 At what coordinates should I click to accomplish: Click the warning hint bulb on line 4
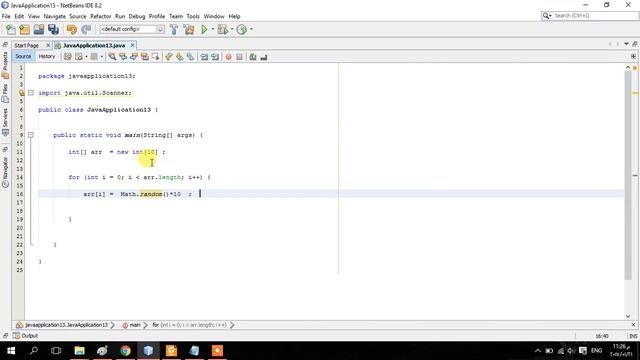click(x=22, y=93)
